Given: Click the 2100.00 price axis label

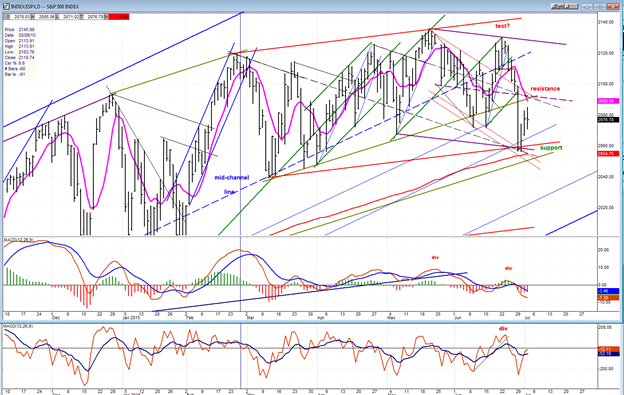Looking at the screenshot, I should tap(605, 84).
